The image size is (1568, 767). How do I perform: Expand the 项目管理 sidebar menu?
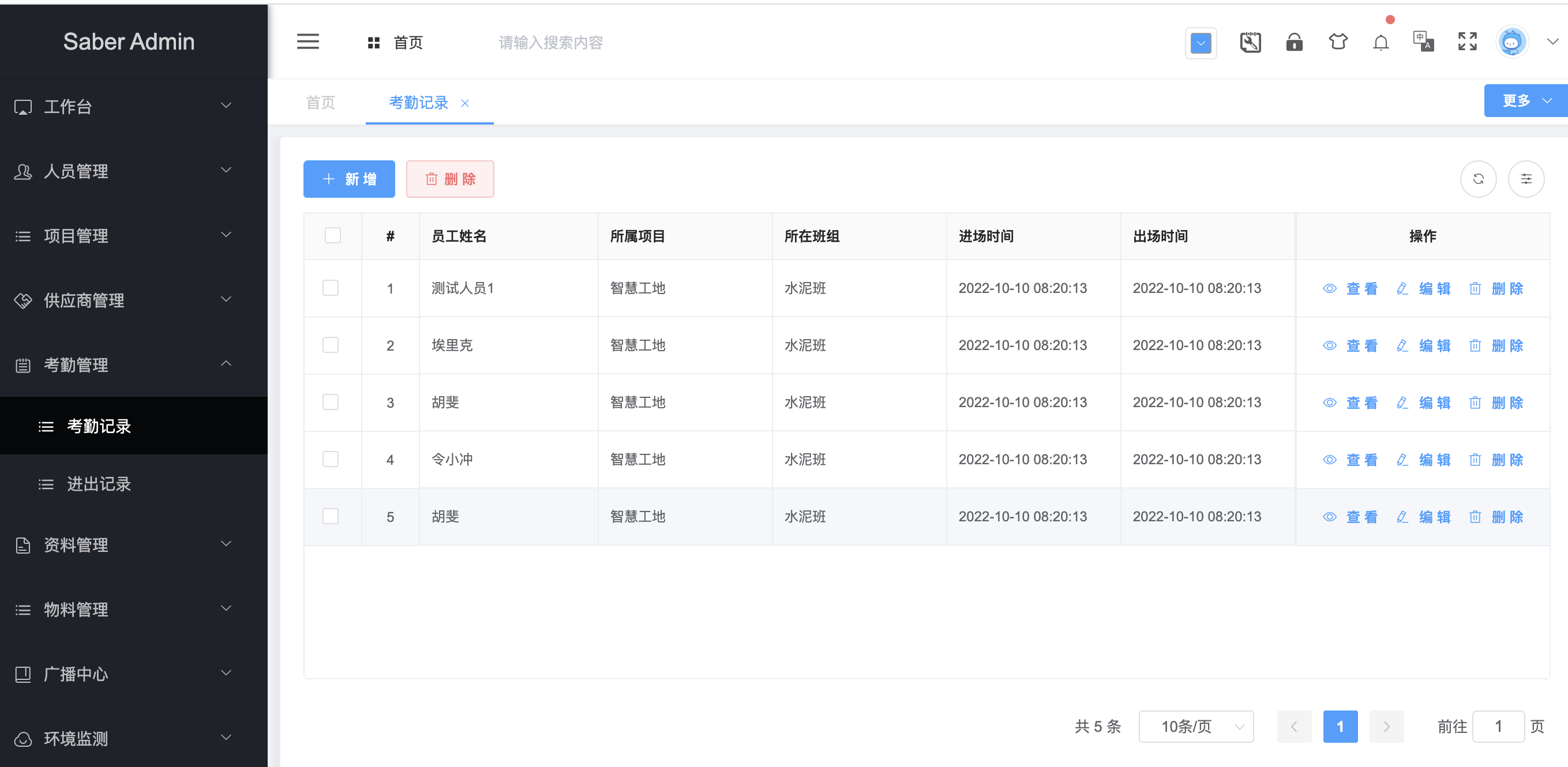[134, 235]
